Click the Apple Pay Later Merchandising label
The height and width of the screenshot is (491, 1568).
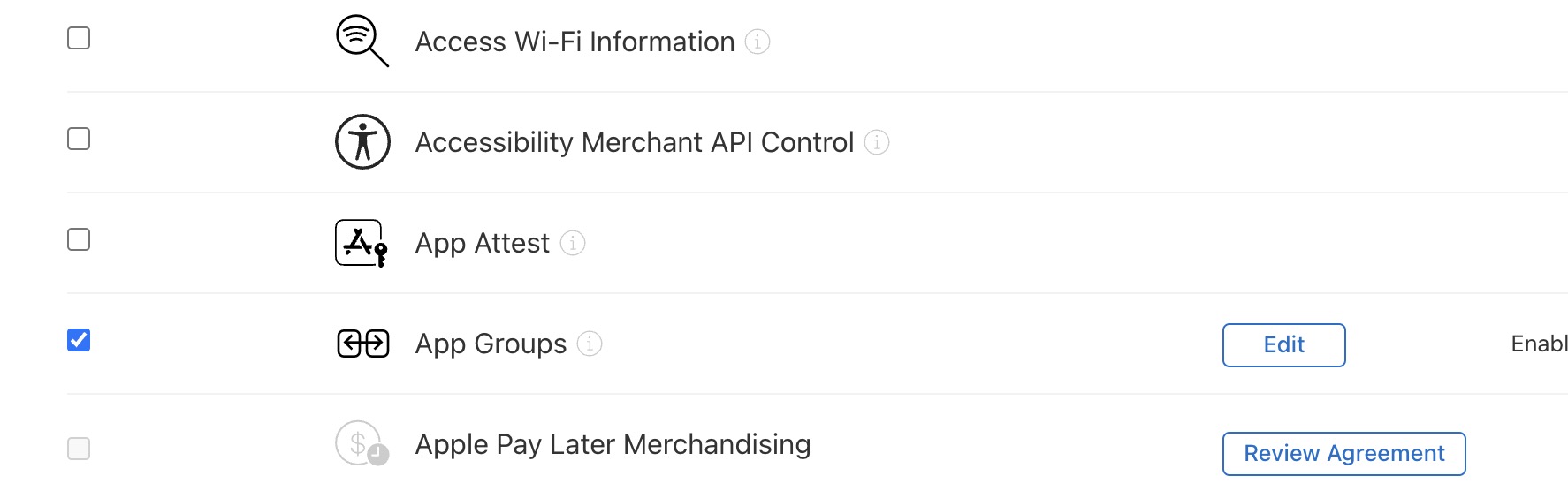tap(613, 444)
